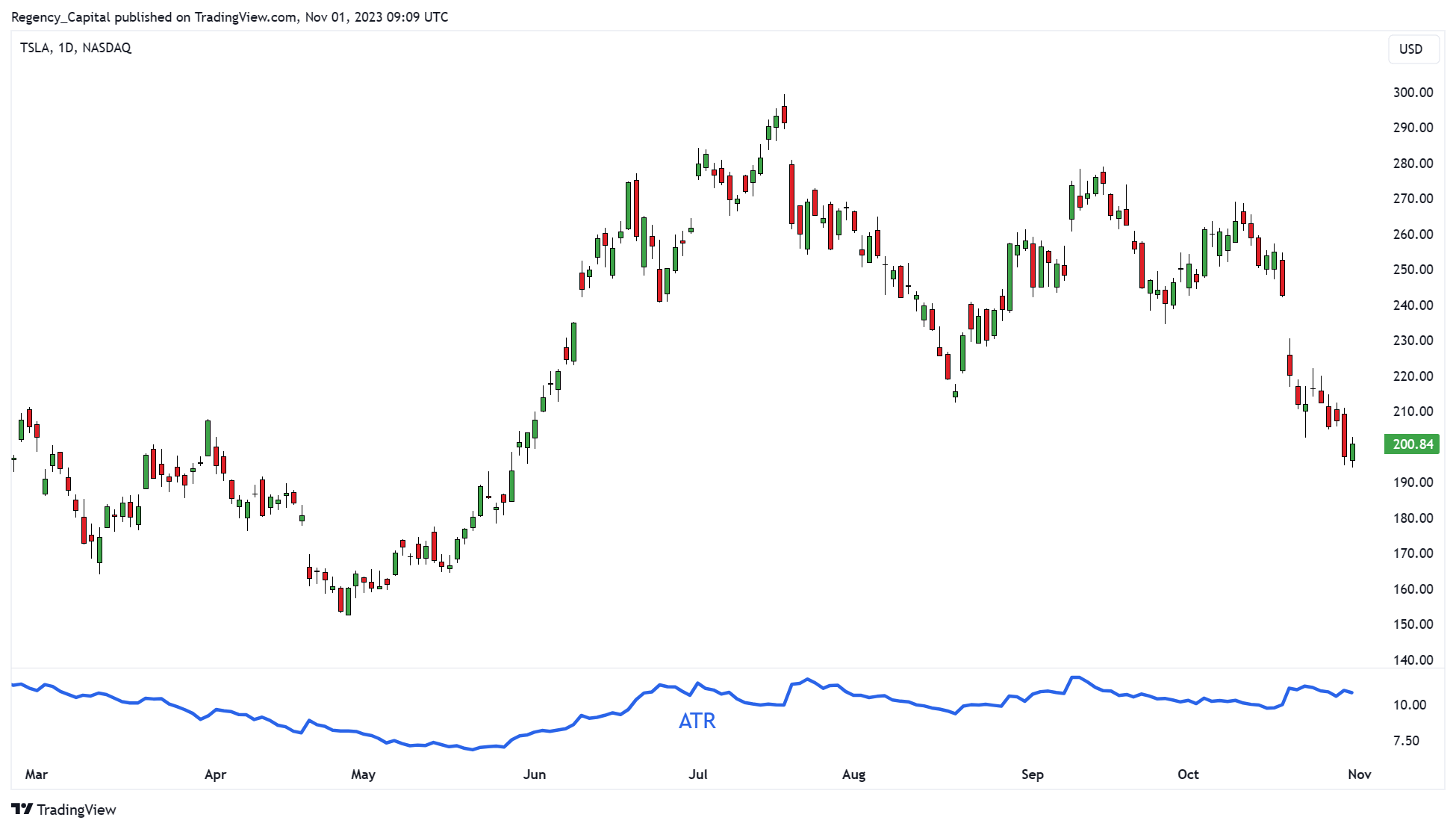This screenshot has width=1456, height=829.
Task: Click the 140.00 price axis label
Action: coord(1413,660)
